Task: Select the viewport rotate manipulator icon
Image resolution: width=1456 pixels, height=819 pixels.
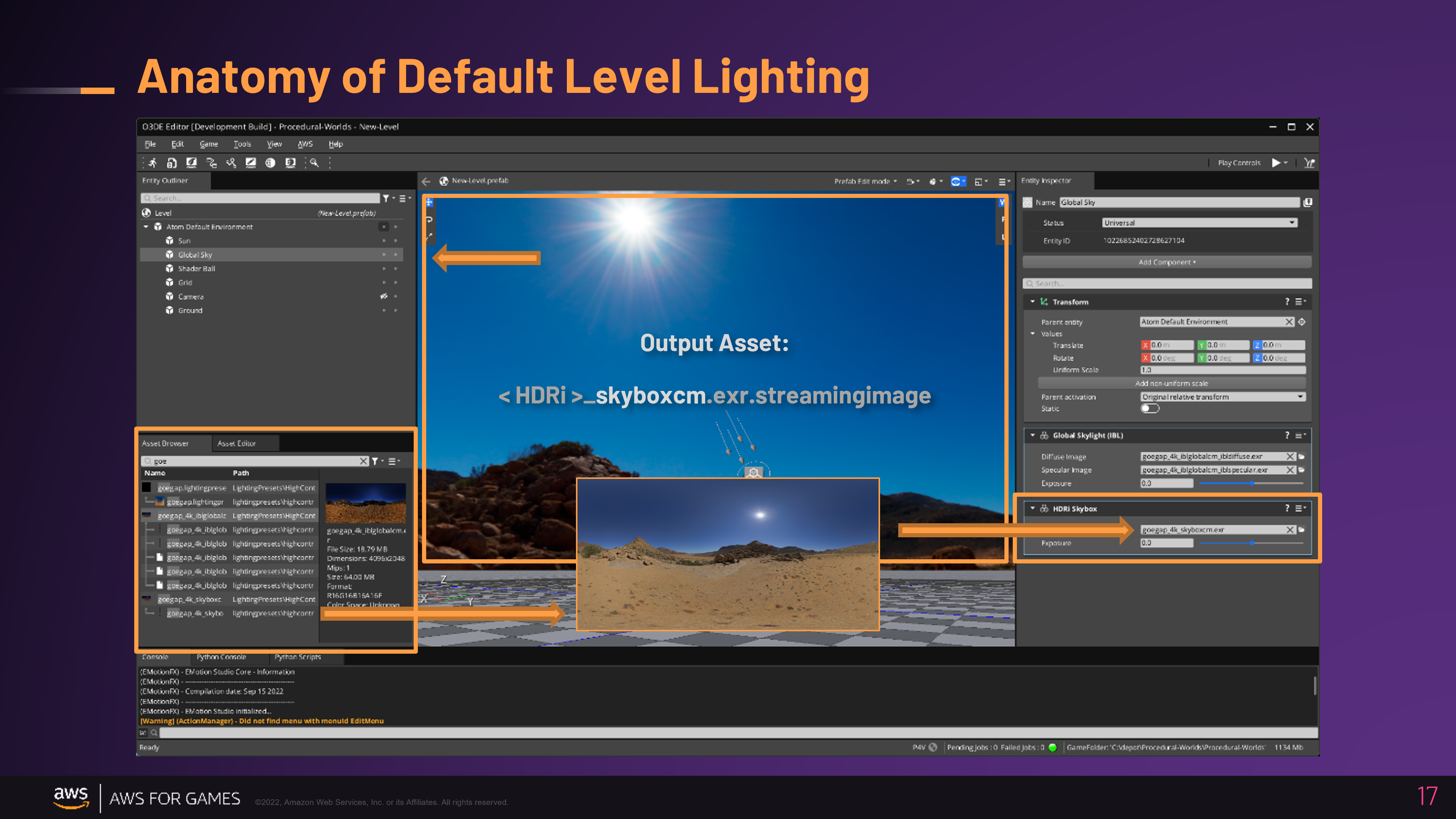Action: (429, 219)
